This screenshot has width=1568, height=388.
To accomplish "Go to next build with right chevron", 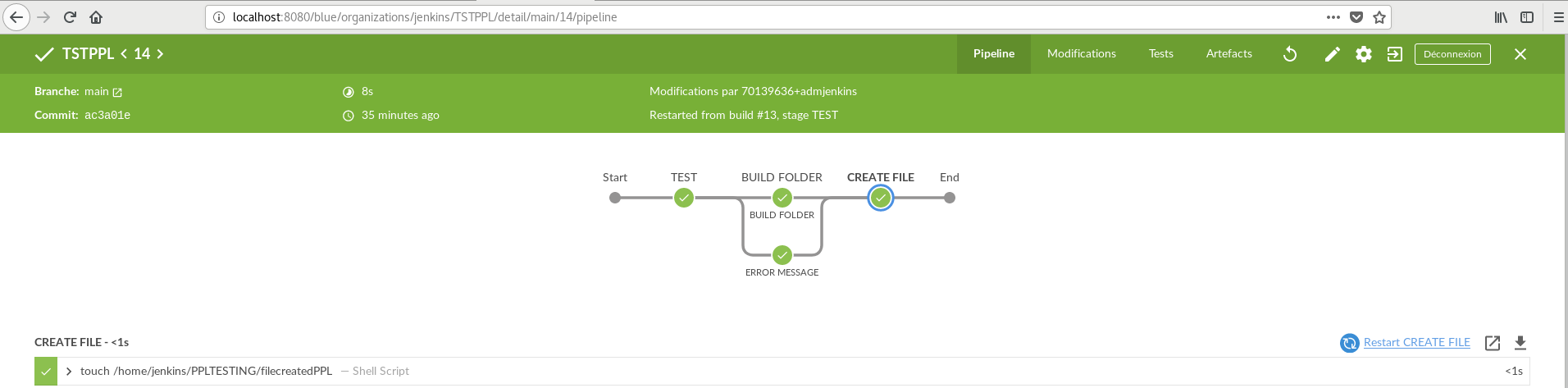I will click(x=160, y=54).
